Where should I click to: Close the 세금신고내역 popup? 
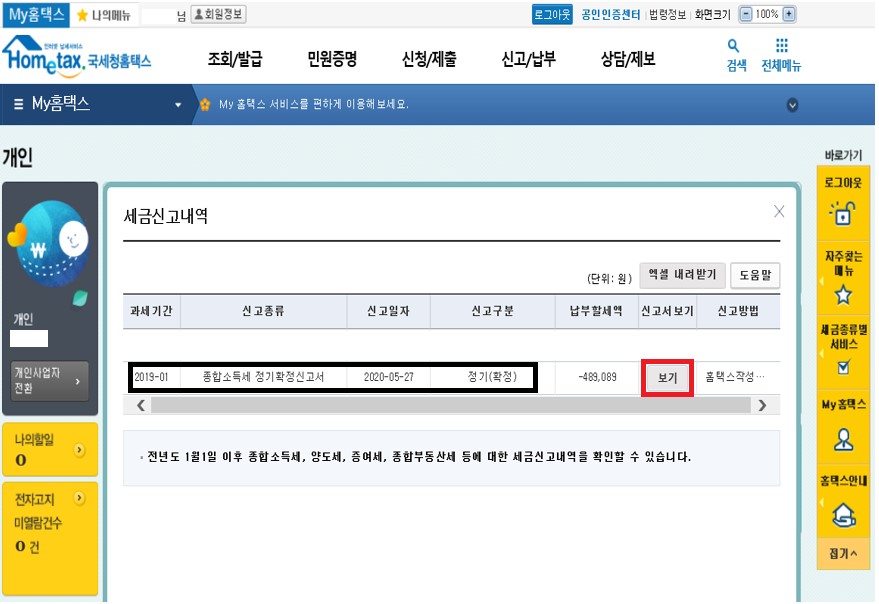click(x=779, y=211)
